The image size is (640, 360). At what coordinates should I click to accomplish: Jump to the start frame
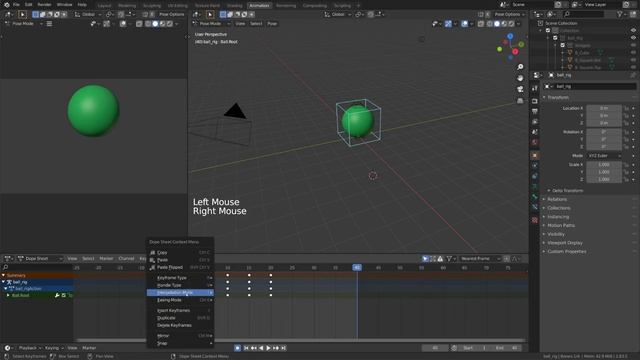[x=246, y=348]
